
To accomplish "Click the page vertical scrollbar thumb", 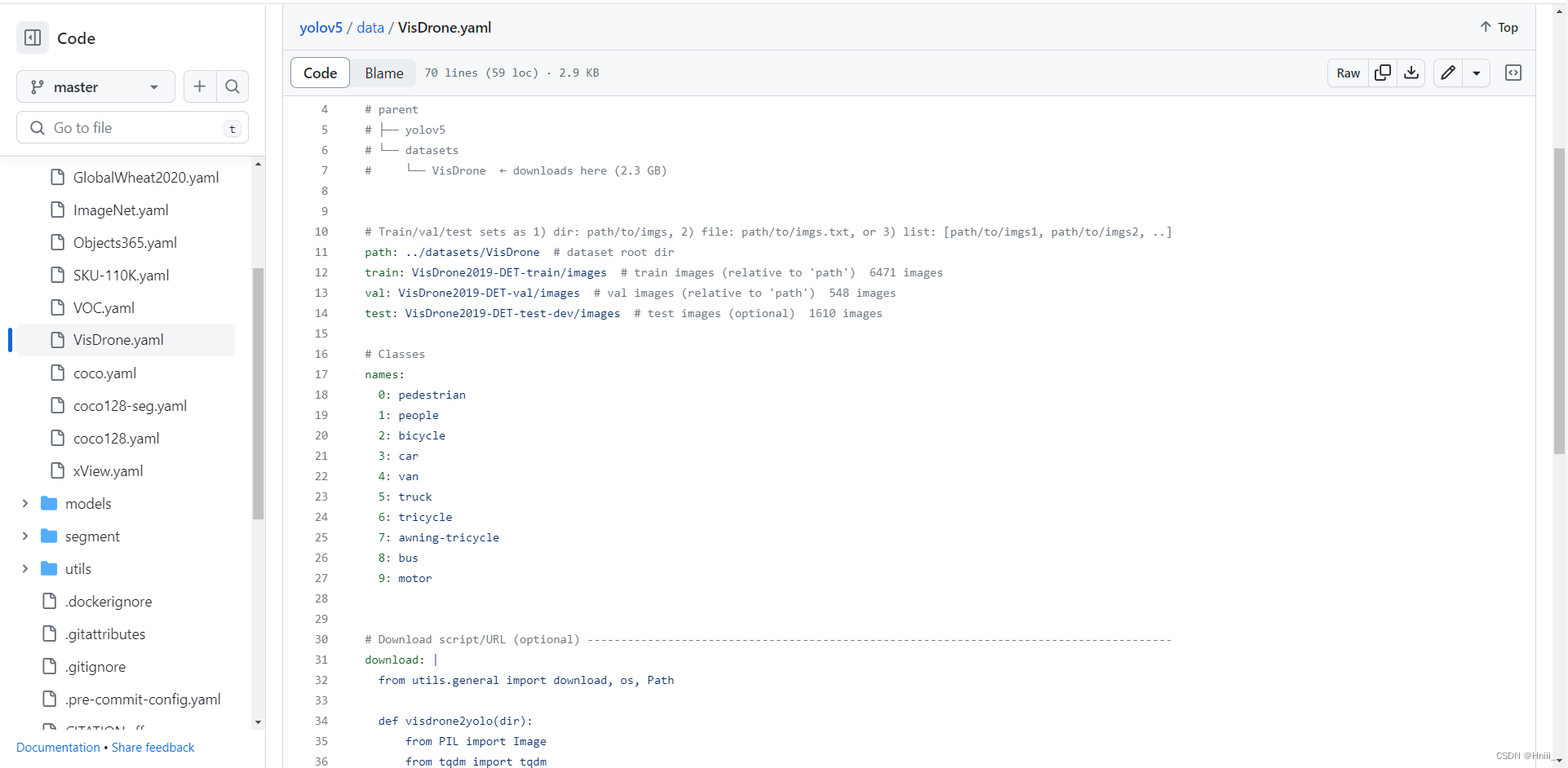I will point(1559,301).
